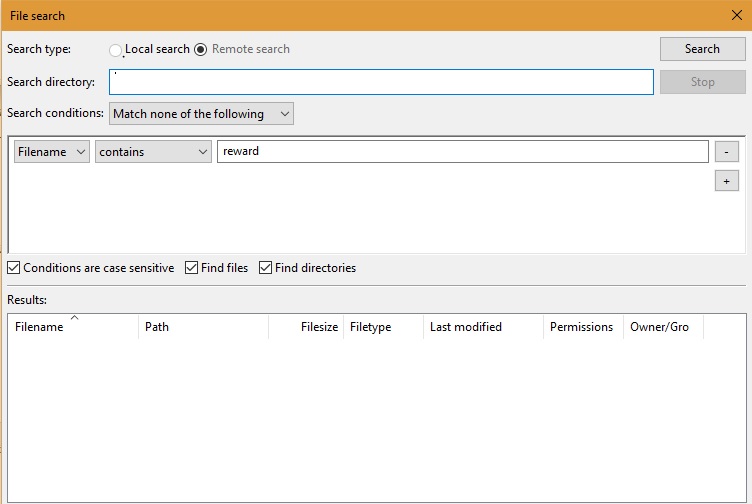Screen dimensions: 752x504
Task: Toggle the 'Find directories' checkbox
Action: click(x=265, y=268)
